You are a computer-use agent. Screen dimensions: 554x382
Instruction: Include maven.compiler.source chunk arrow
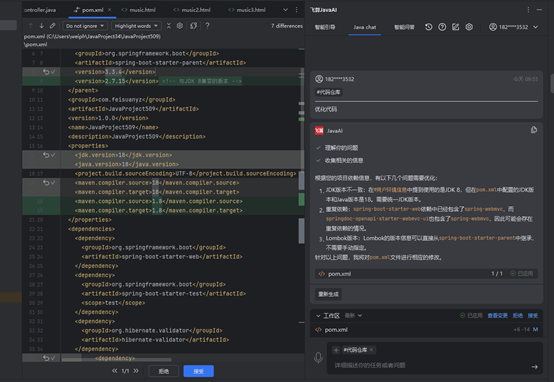click(53, 183)
